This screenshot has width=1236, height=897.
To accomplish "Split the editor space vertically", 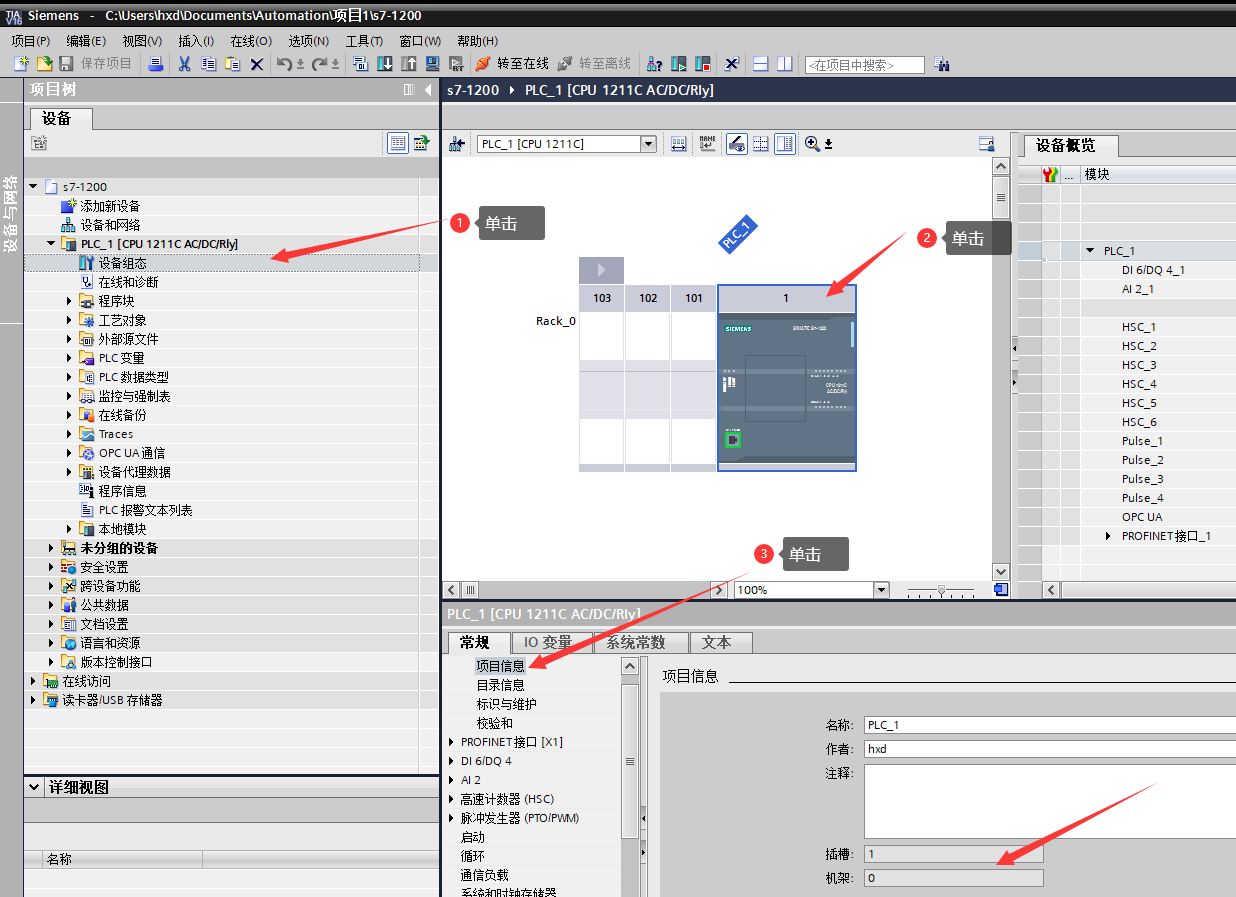I will pos(785,64).
